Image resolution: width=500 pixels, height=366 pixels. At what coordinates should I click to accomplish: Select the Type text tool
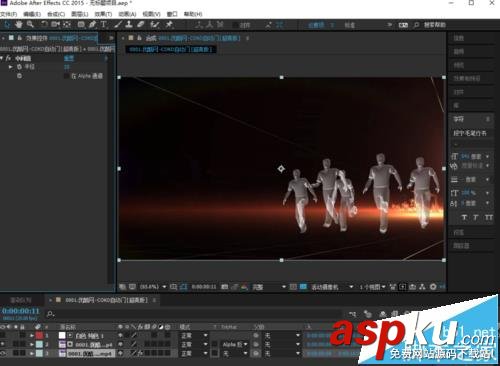tap(103, 24)
